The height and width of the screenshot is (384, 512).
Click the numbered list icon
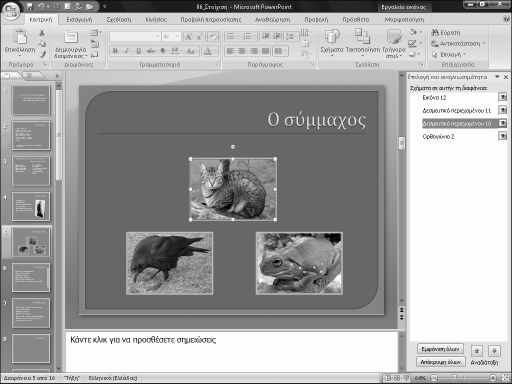[248, 36]
